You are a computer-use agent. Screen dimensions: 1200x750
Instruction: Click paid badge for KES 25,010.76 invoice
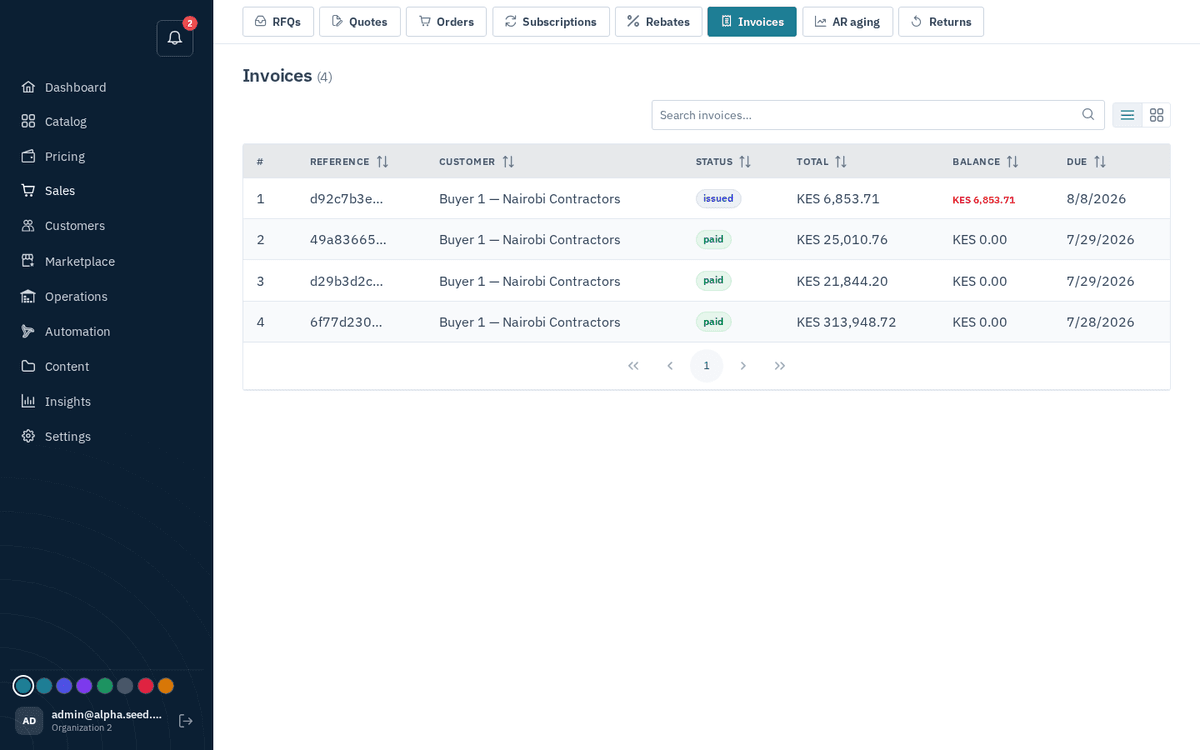click(713, 240)
